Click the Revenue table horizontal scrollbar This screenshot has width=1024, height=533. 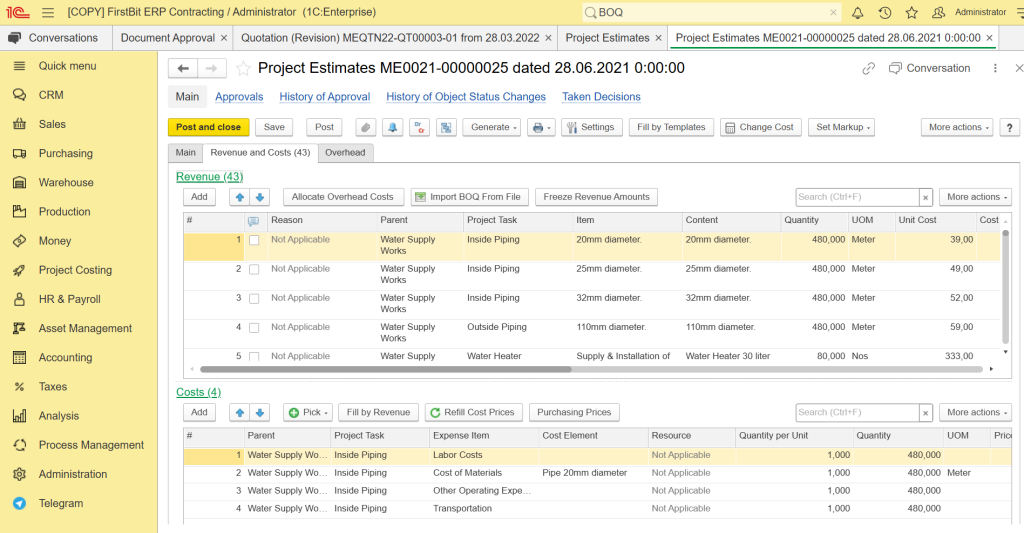coord(385,369)
